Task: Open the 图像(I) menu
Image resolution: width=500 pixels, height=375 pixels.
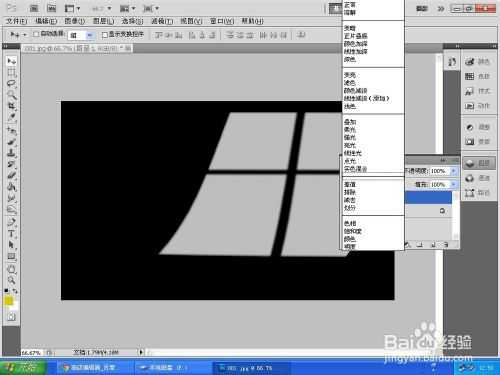Action: [x=74, y=21]
